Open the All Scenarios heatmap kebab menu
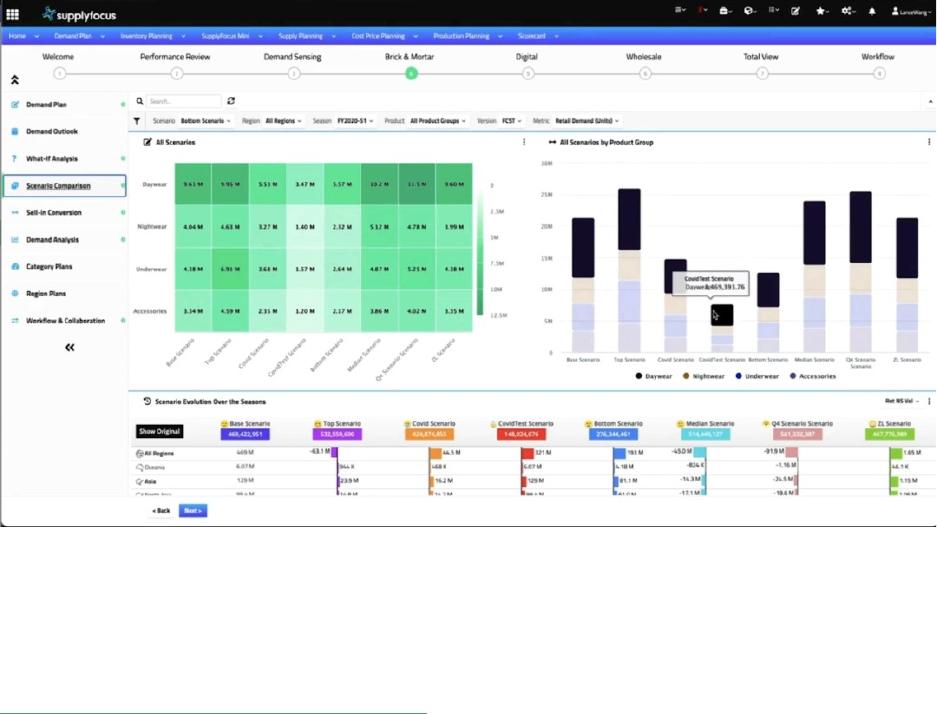The height and width of the screenshot is (714, 937). [x=524, y=142]
